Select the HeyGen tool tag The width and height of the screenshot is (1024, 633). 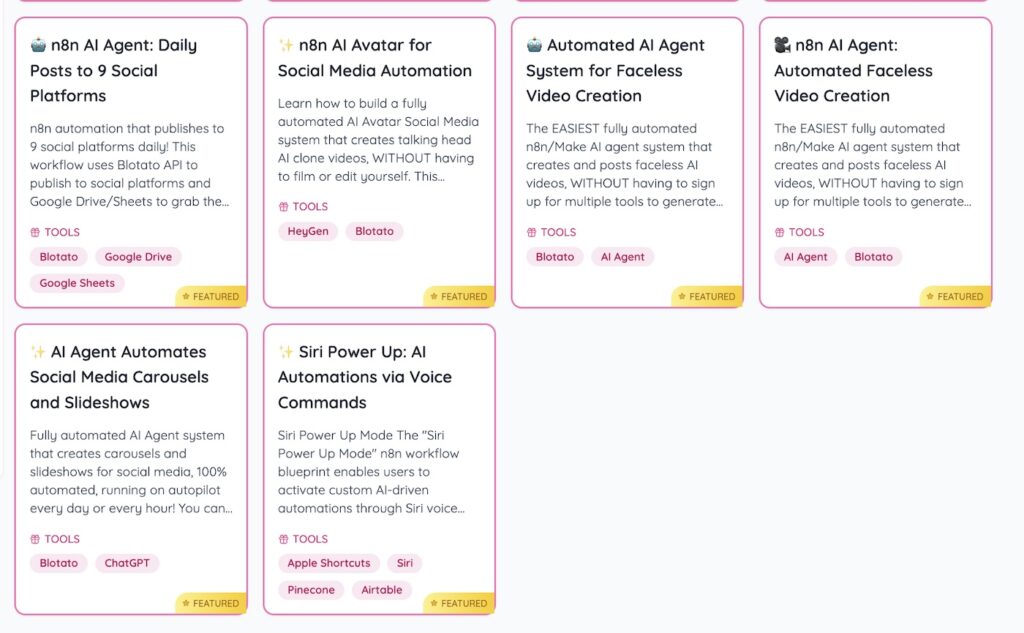pyautogui.click(x=308, y=231)
